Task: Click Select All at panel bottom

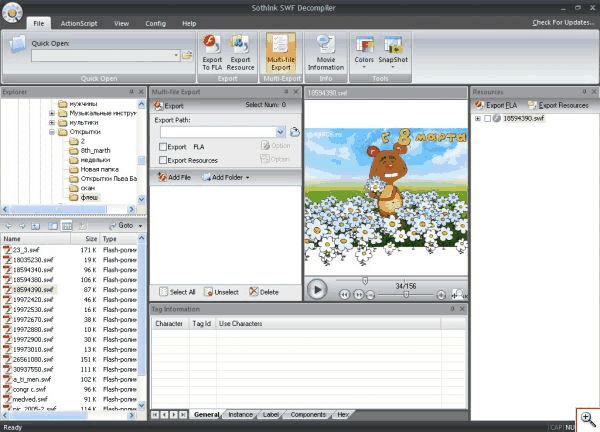Action: [x=177, y=292]
